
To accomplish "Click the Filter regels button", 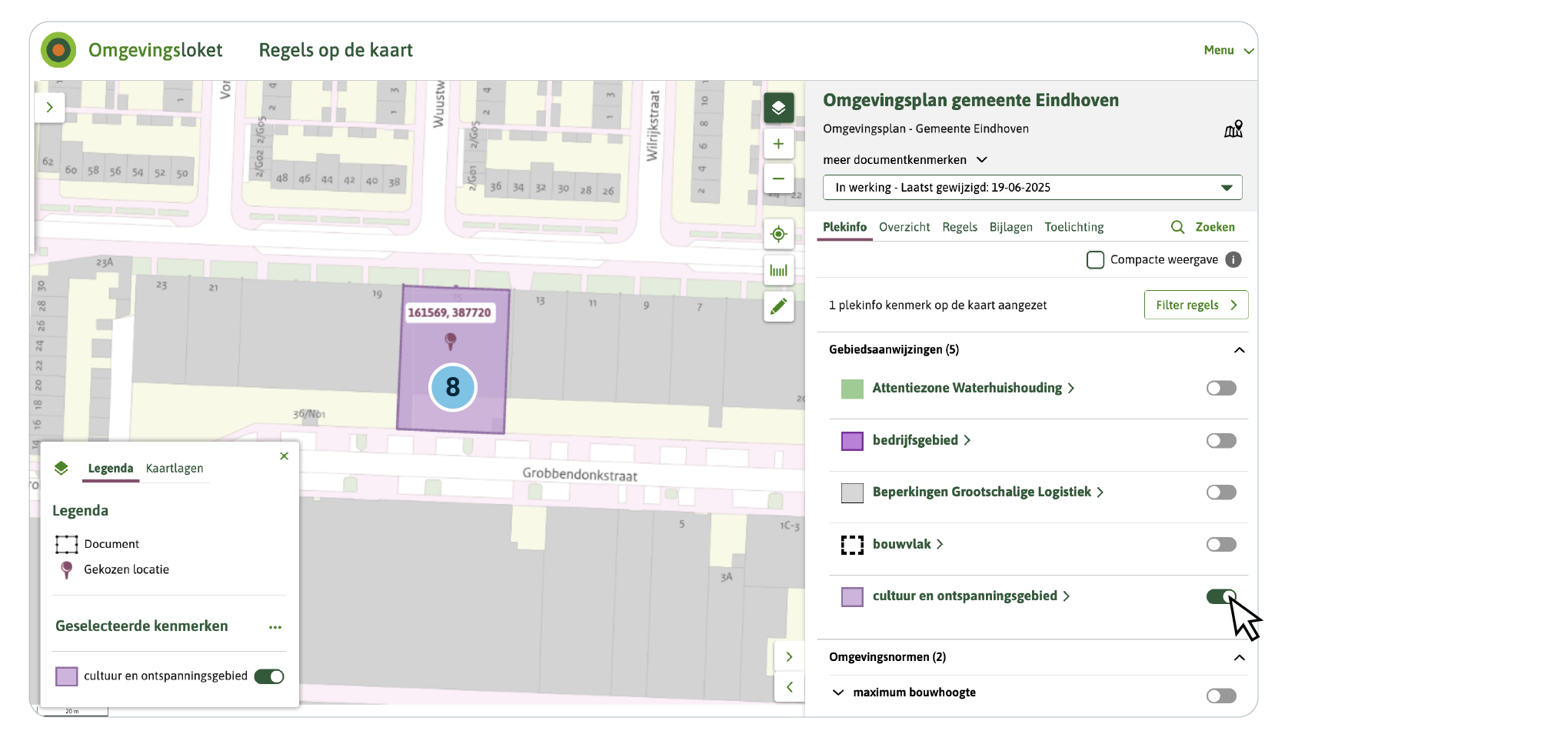I will click(x=1195, y=305).
